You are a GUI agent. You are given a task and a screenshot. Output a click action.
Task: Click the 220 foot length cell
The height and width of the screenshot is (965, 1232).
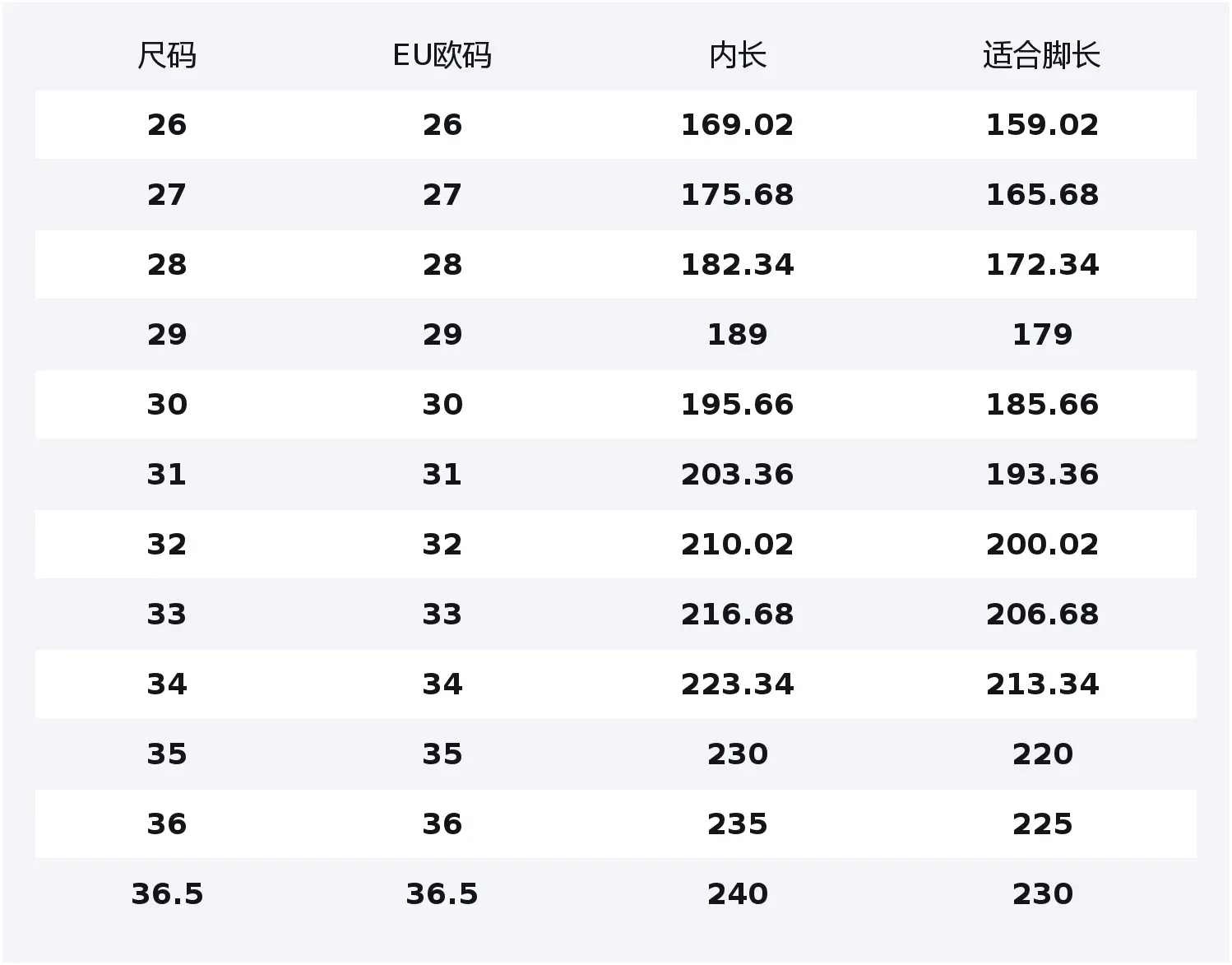pos(1041,754)
